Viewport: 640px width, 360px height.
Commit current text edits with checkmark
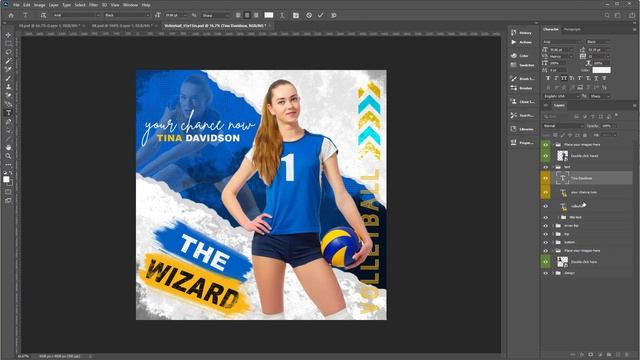click(x=321, y=15)
